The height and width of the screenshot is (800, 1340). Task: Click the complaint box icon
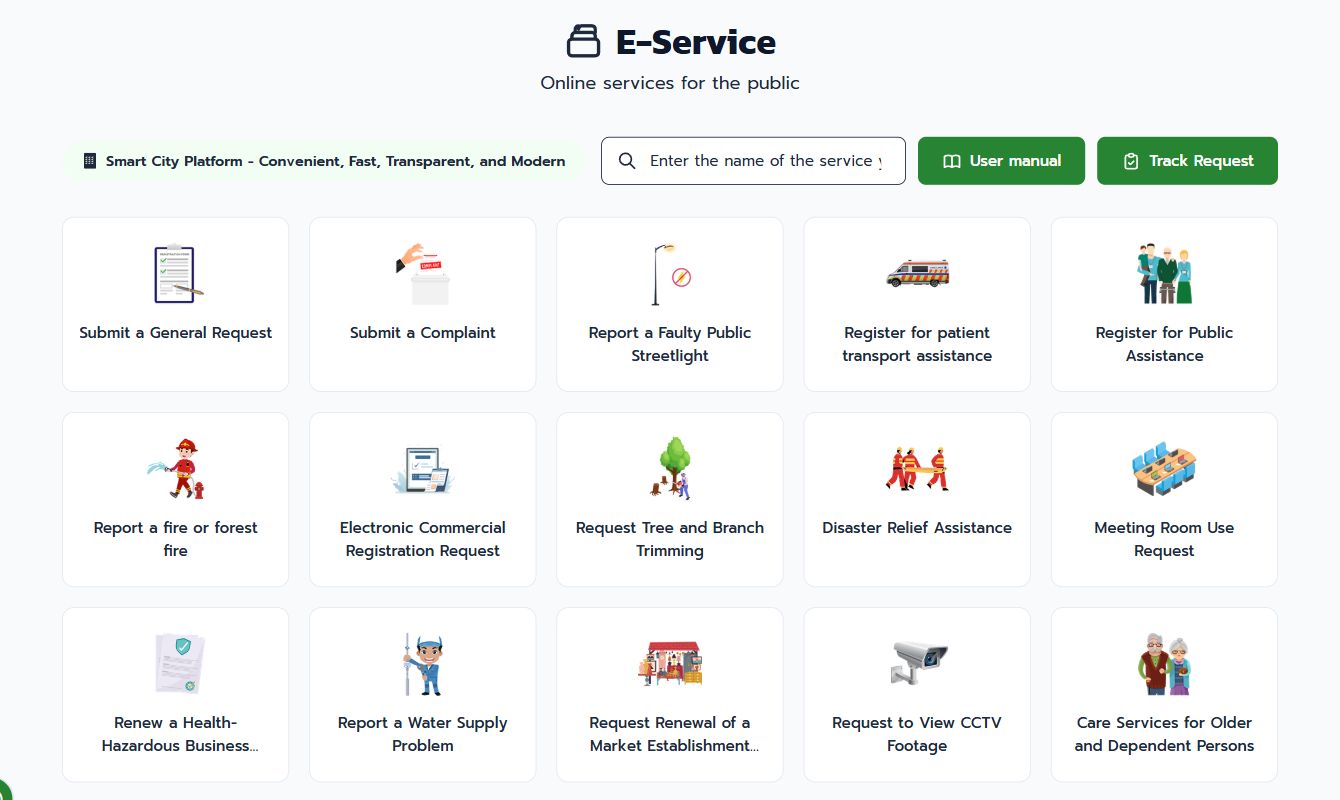point(423,273)
